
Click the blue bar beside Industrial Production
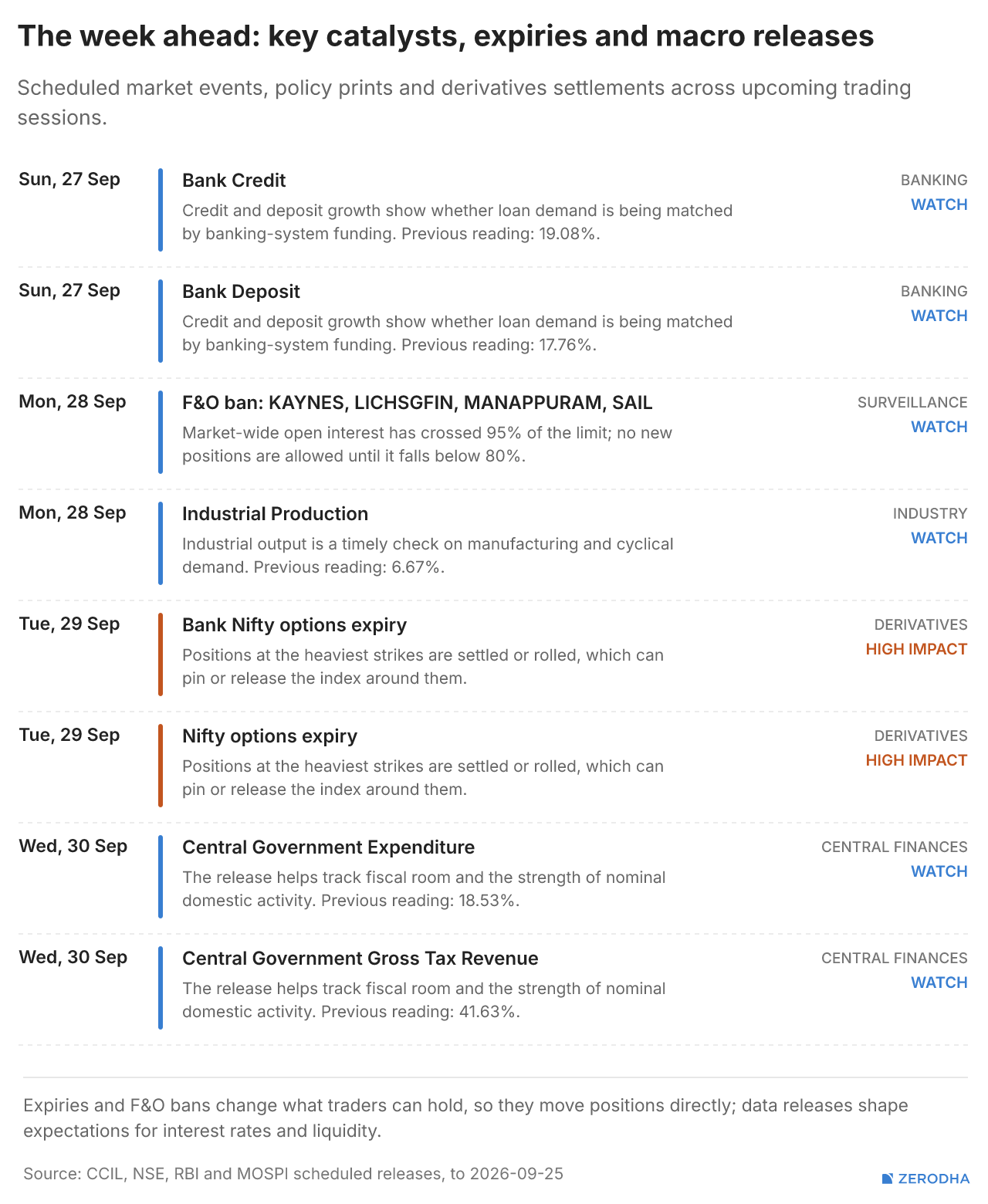161,543
